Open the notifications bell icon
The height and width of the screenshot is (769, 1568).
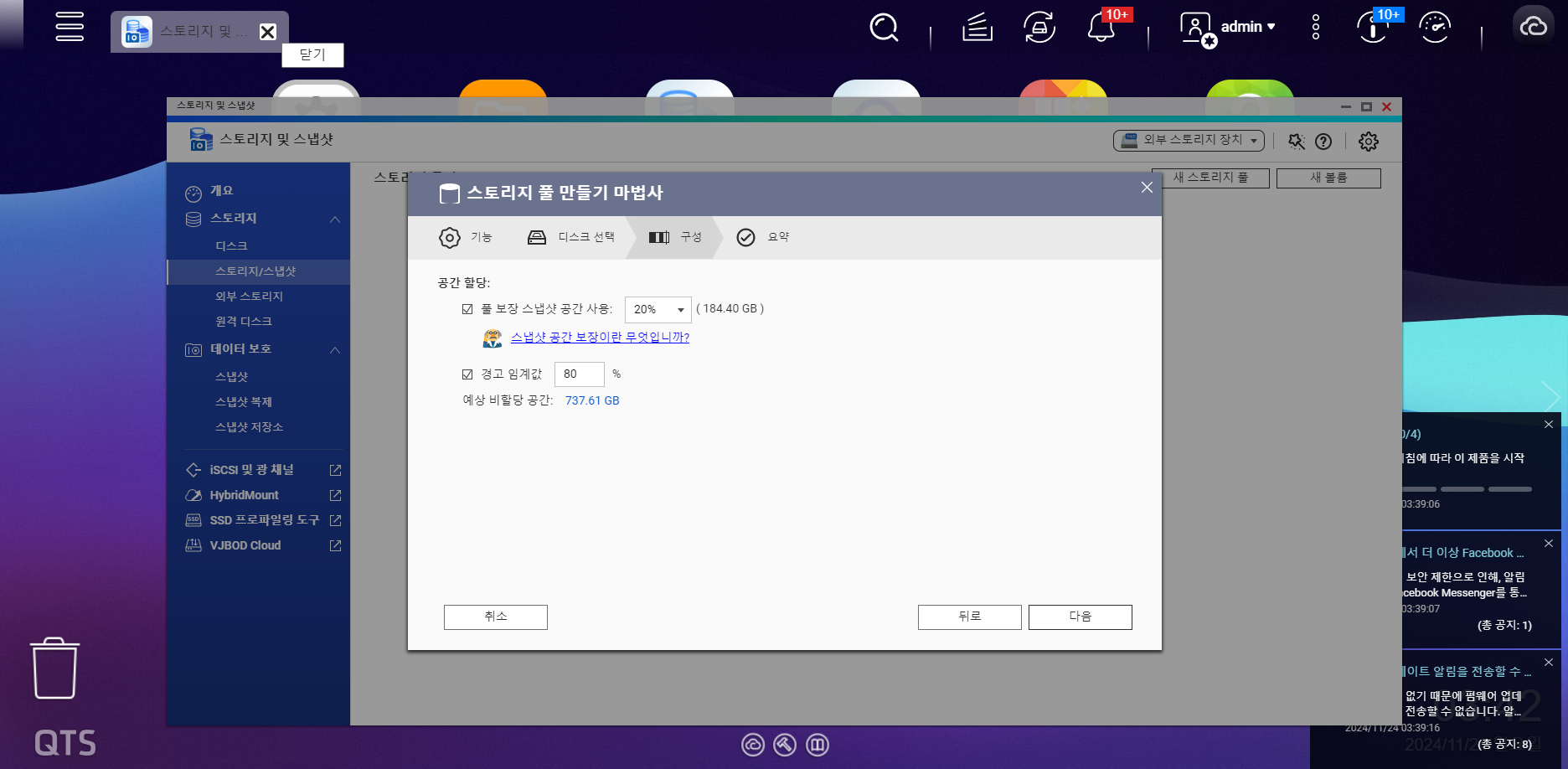point(1101,28)
